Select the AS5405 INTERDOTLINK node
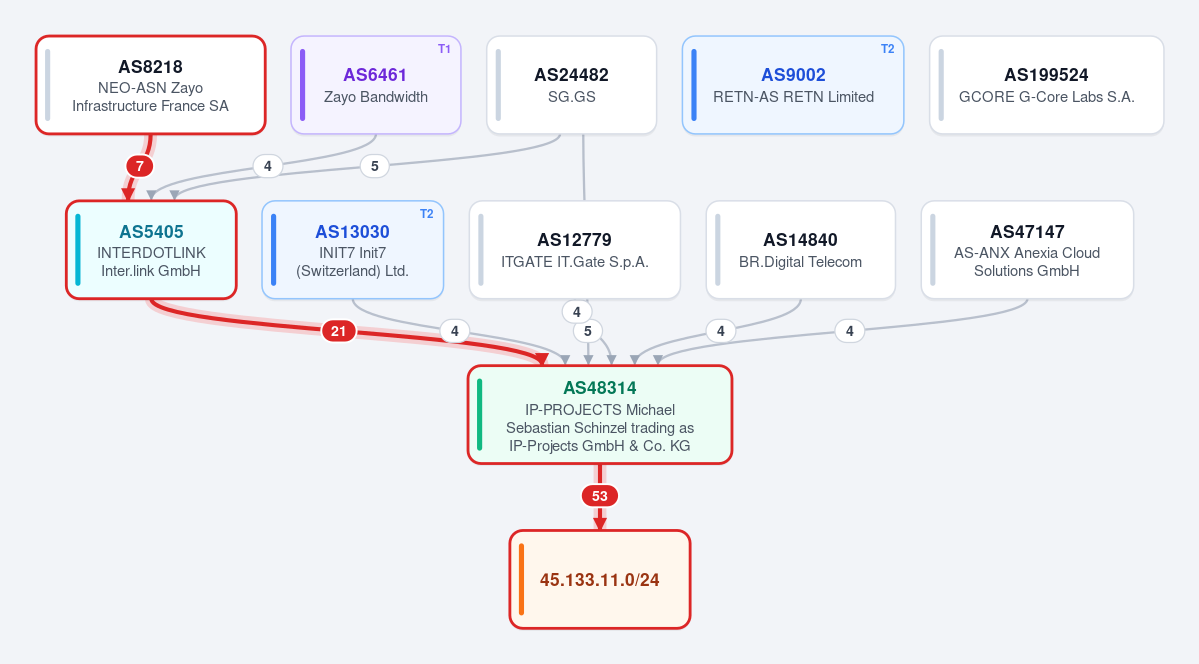The image size is (1199, 664). [151, 250]
